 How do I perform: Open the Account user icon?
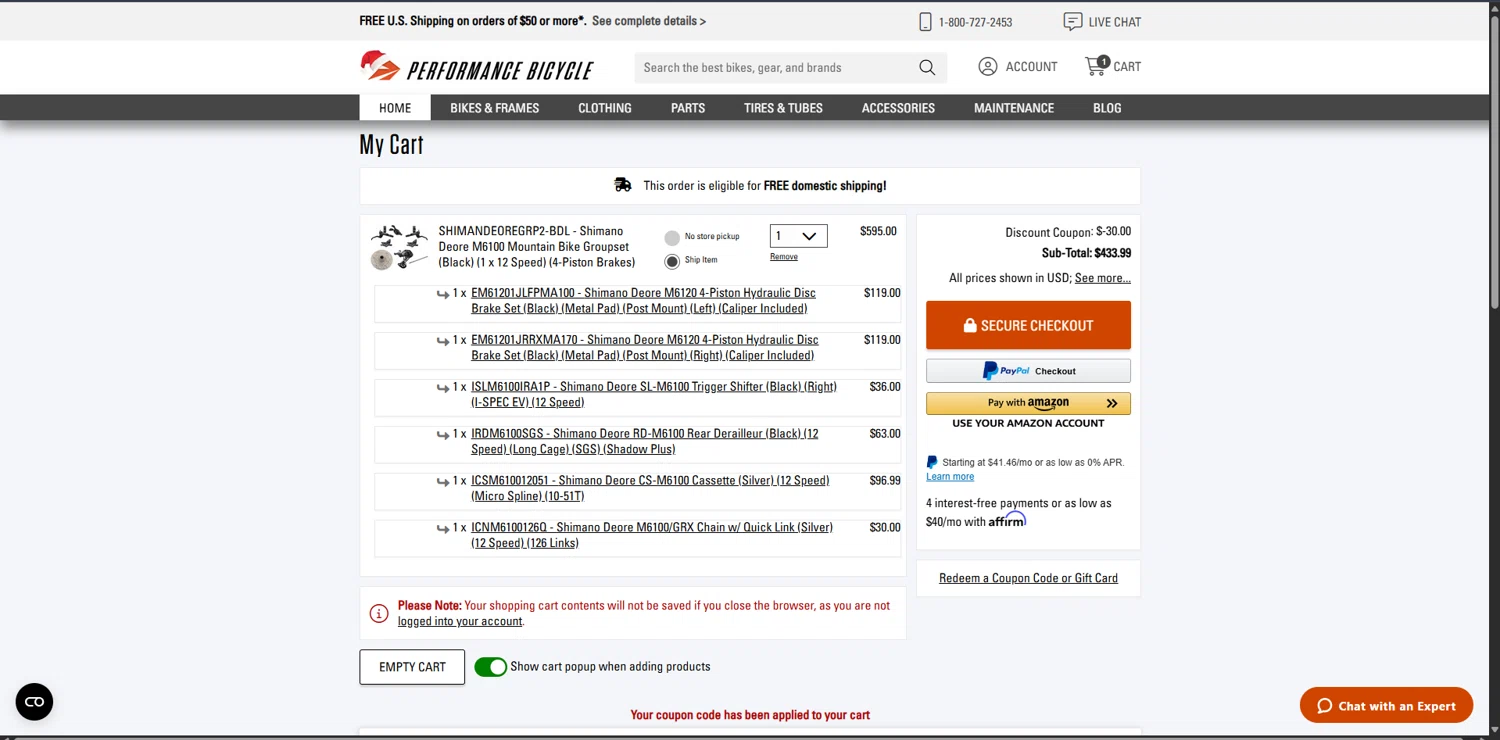point(987,67)
